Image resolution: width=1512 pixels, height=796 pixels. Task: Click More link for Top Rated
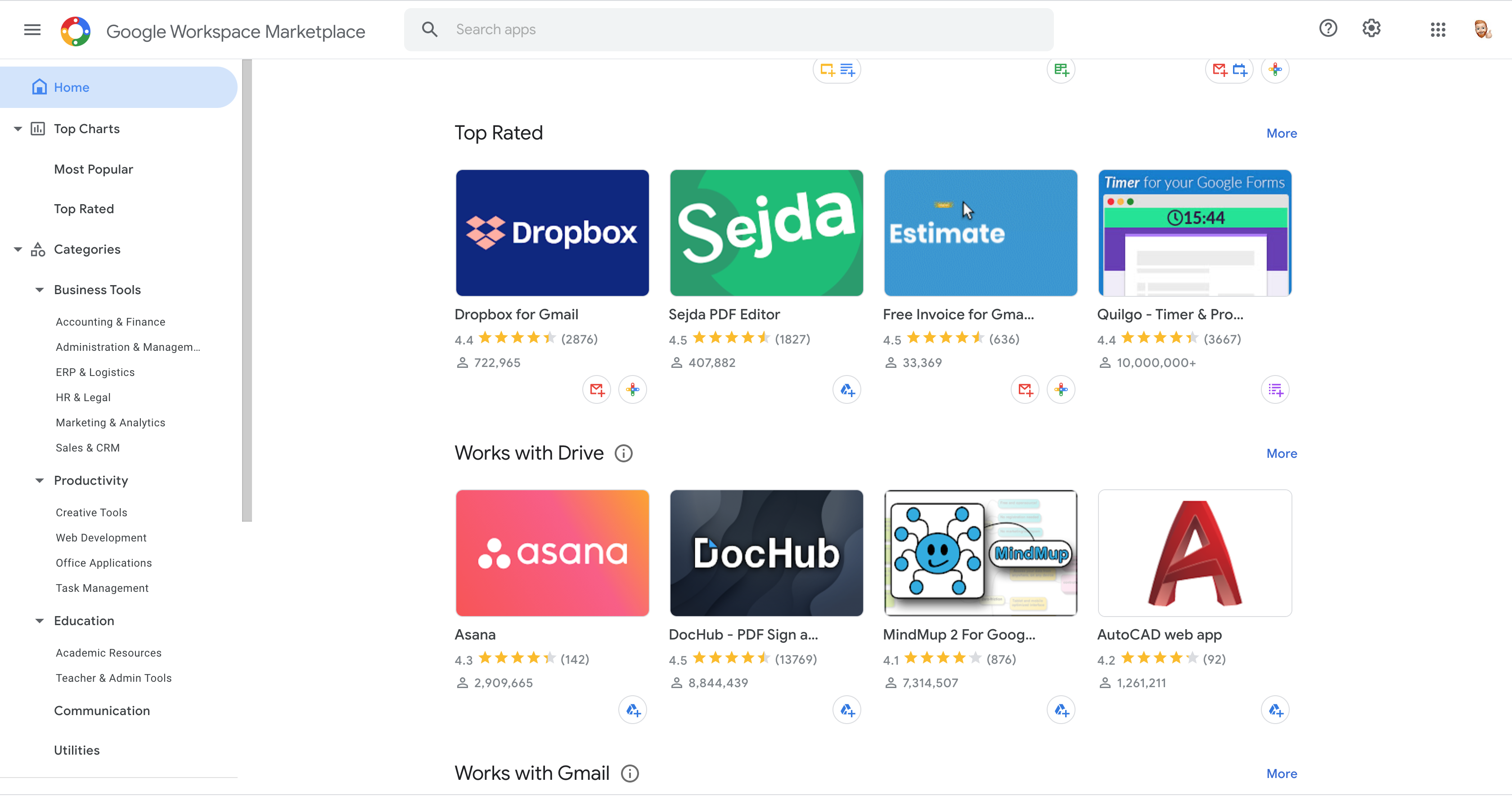[1281, 134]
